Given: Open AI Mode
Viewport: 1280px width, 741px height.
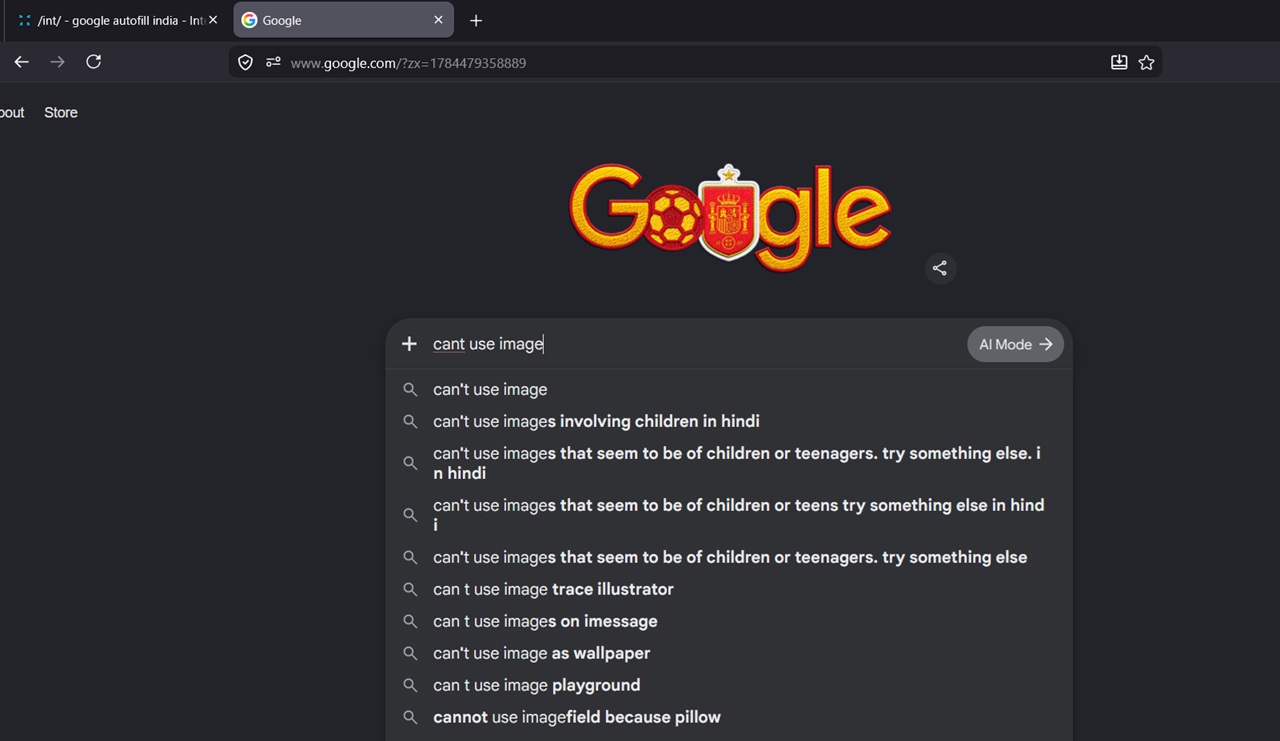Looking at the screenshot, I should pyautogui.click(x=1015, y=344).
